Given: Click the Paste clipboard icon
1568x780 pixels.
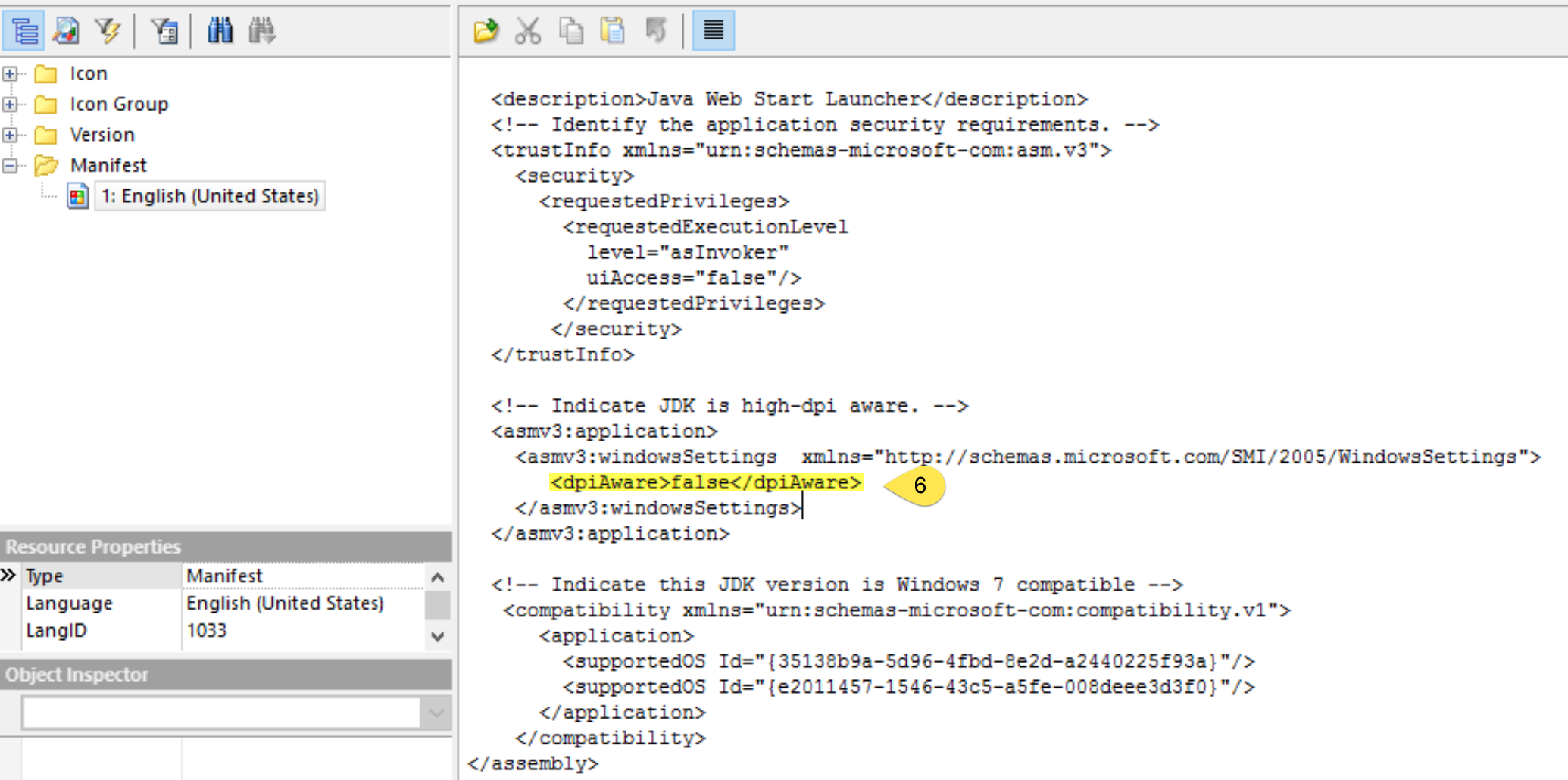Looking at the screenshot, I should point(613,31).
